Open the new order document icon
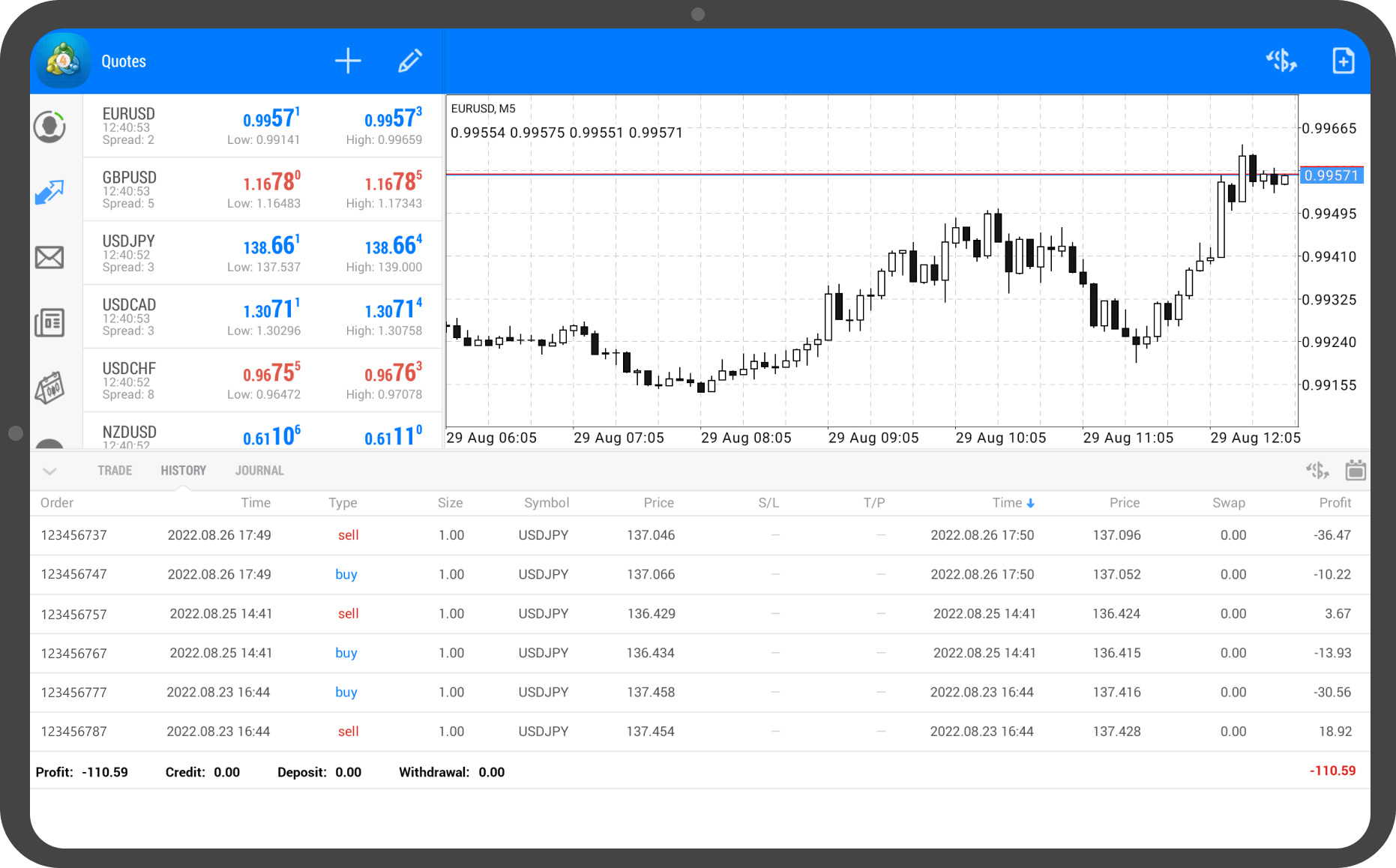This screenshot has width=1396, height=868. point(1343,61)
